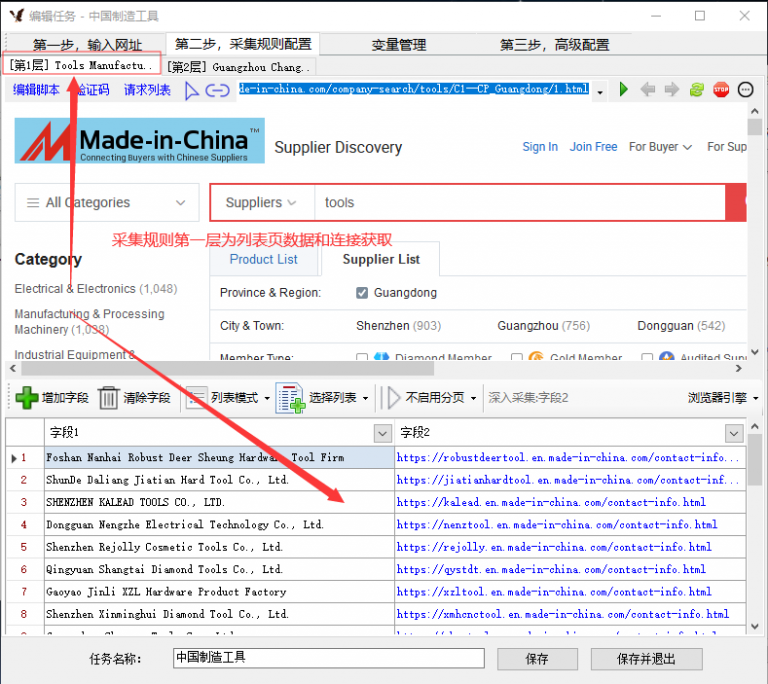Image resolution: width=768 pixels, height=684 pixels.
Task: Open the 不启用分页 dropdown arrow
Action: click(x=473, y=398)
